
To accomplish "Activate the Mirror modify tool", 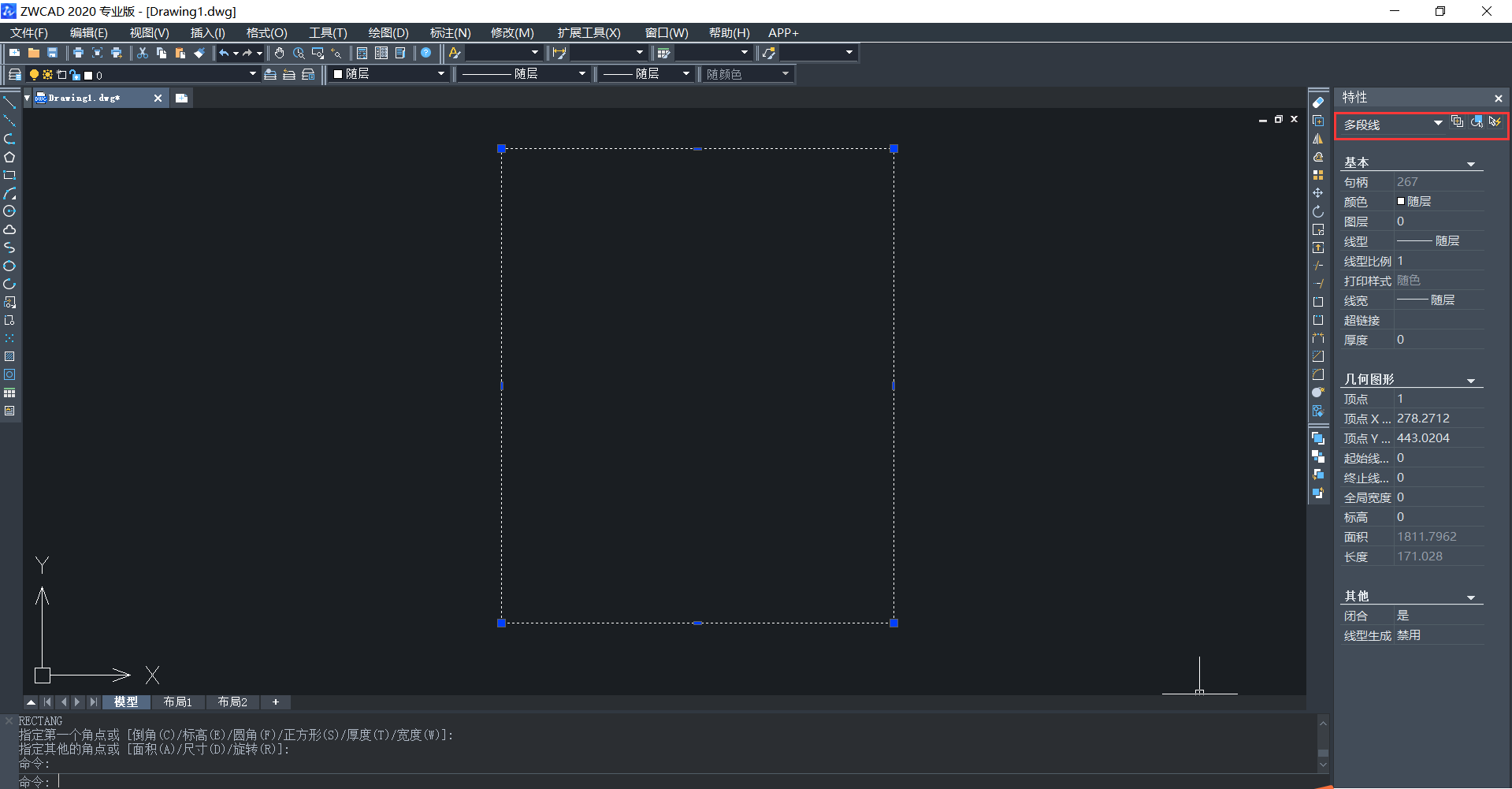I will pos(1318,139).
